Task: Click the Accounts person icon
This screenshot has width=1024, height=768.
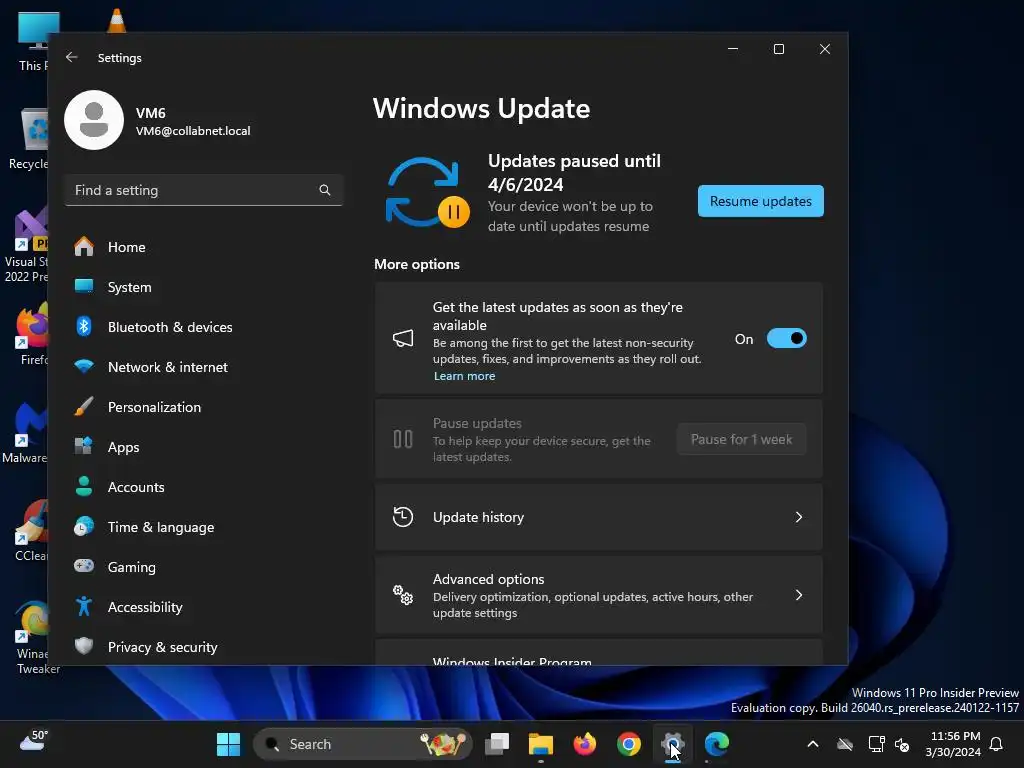Action: (x=84, y=487)
